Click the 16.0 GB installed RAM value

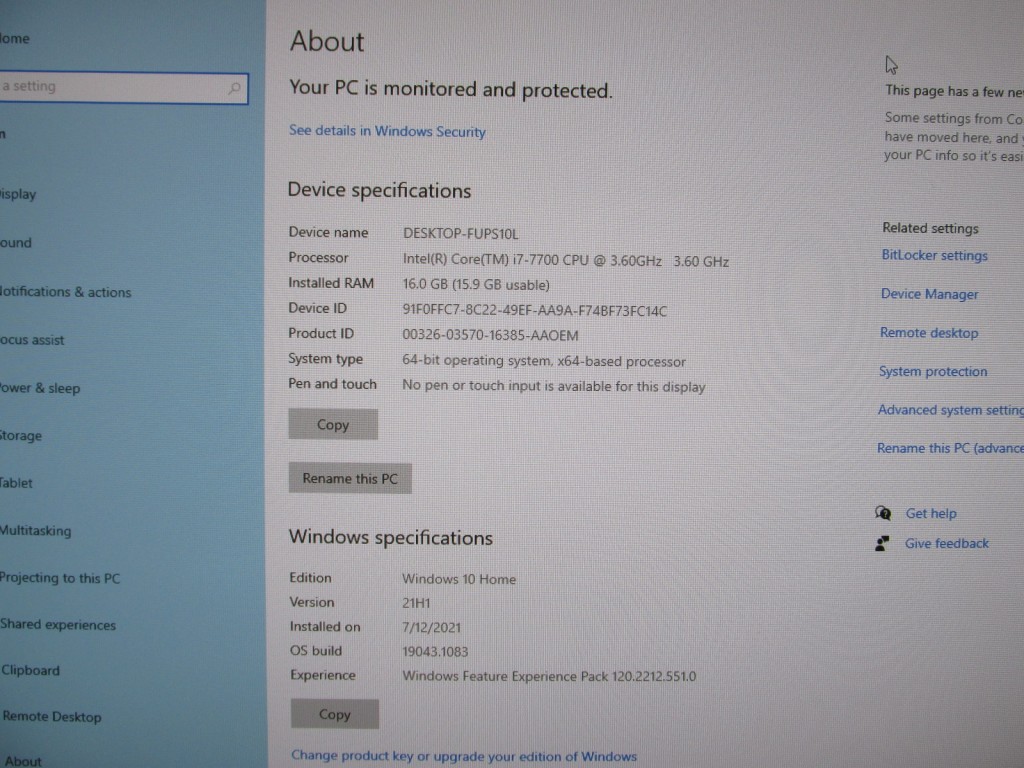pyautogui.click(x=476, y=285)
